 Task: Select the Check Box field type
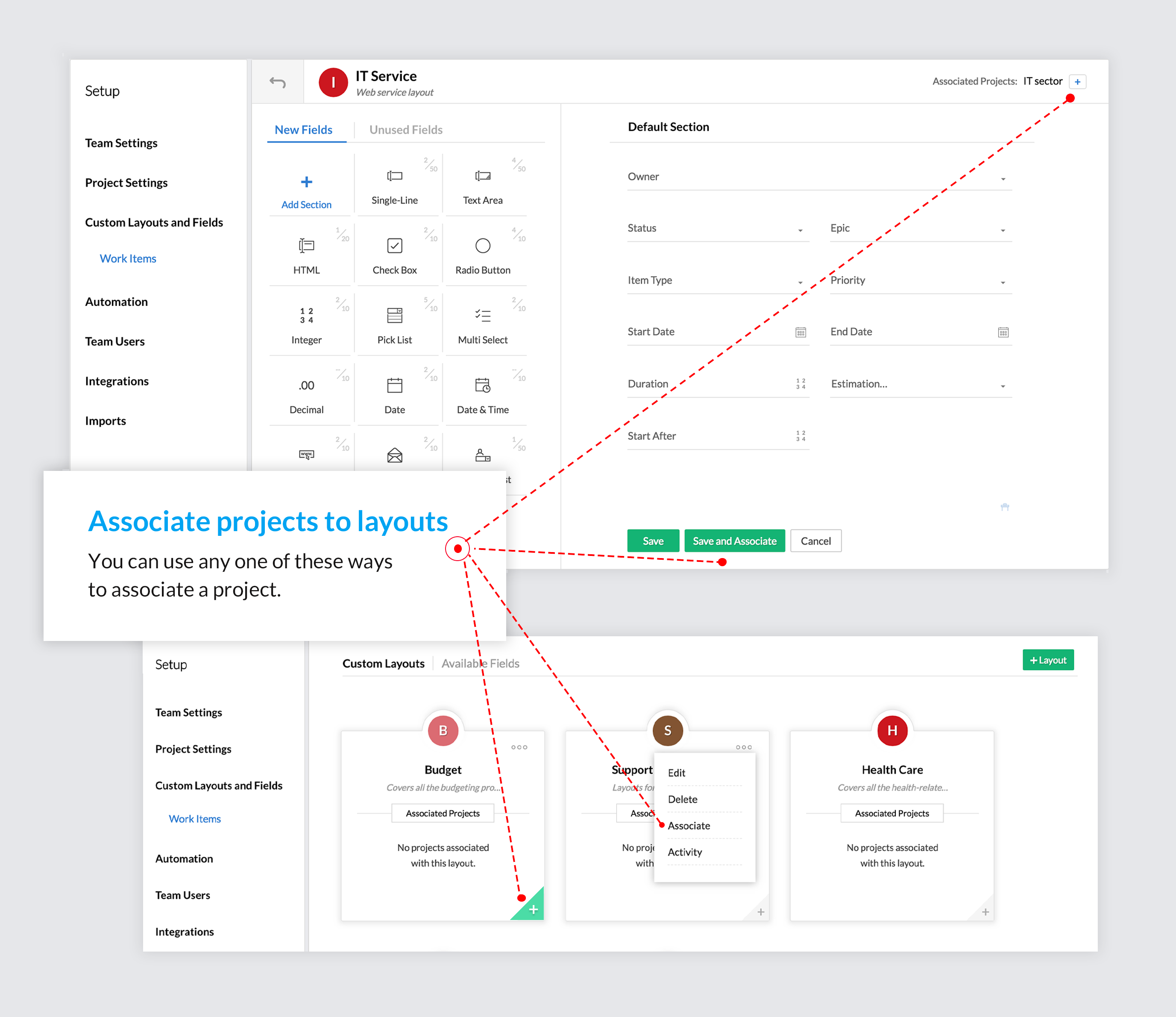(394, 246)
